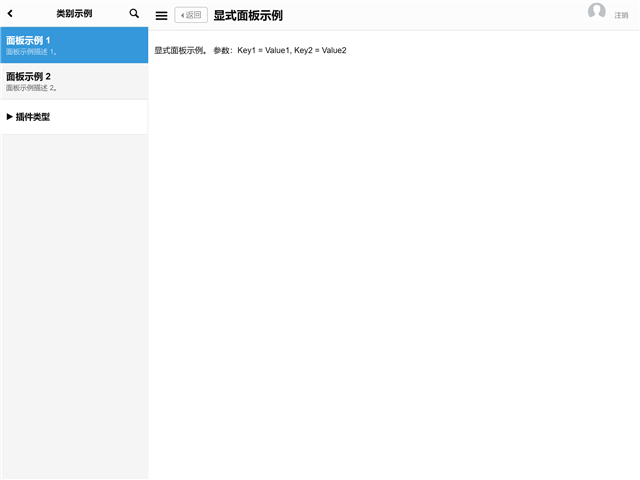Click the small arrow inside 返回 button
The image size is (640, 480).
182,15
